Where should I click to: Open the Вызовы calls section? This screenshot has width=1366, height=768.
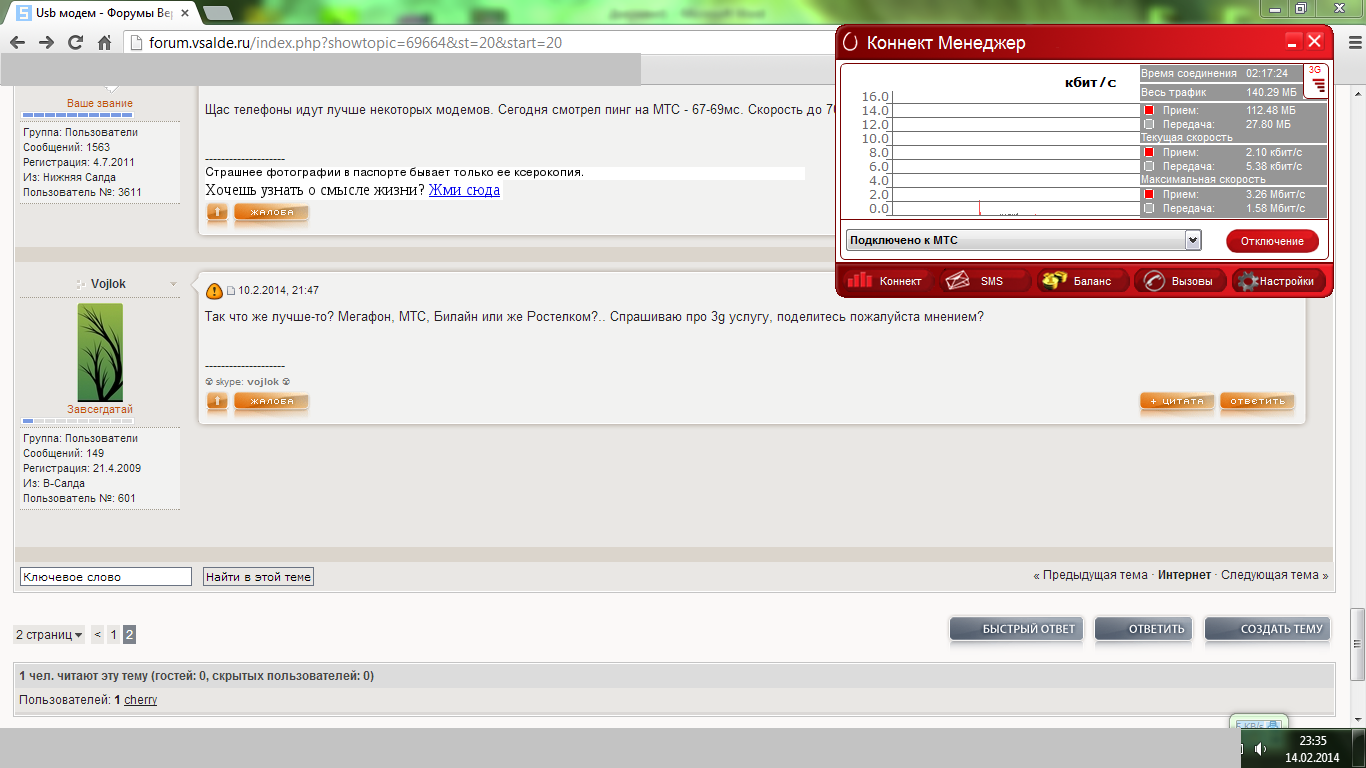1180,281
